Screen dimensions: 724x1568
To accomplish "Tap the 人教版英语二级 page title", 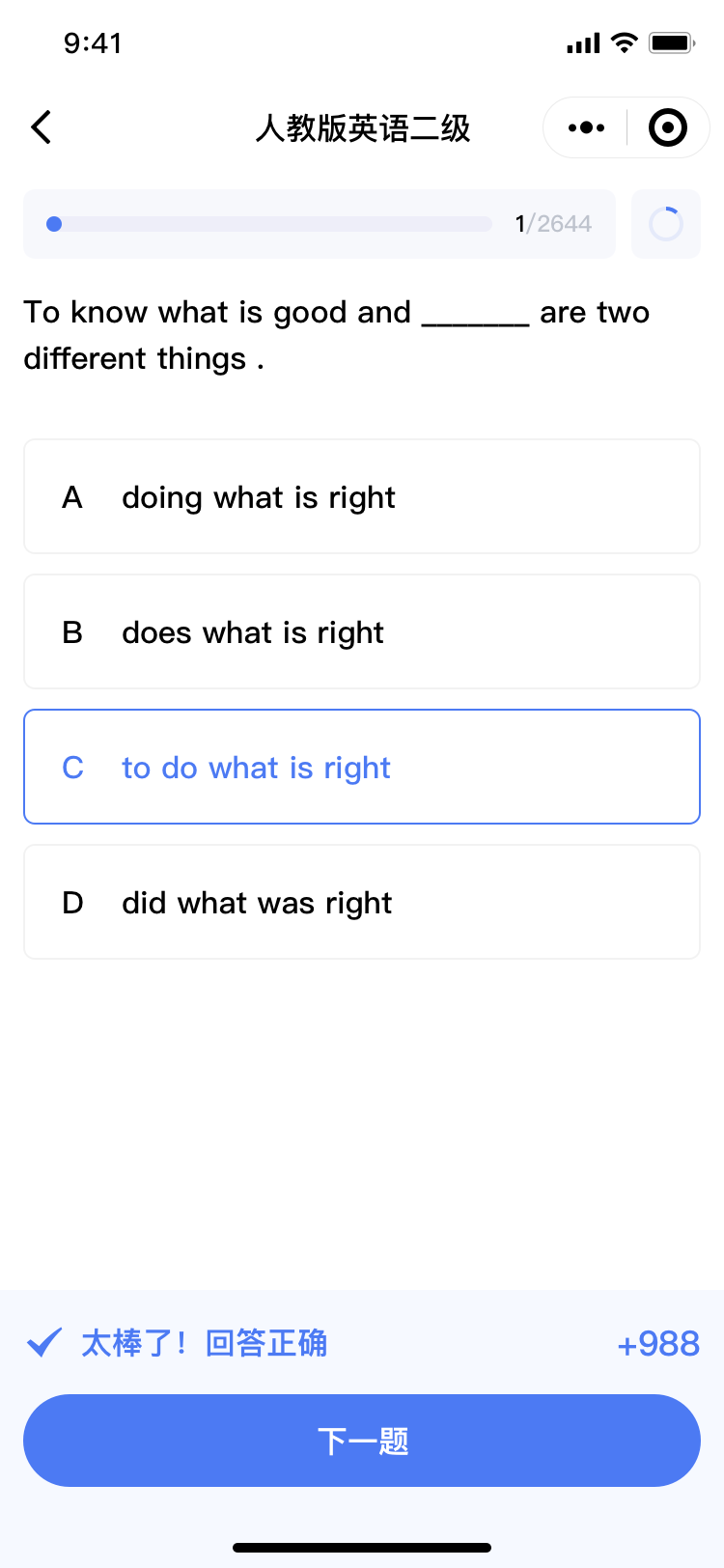I will tap(363, 127).
